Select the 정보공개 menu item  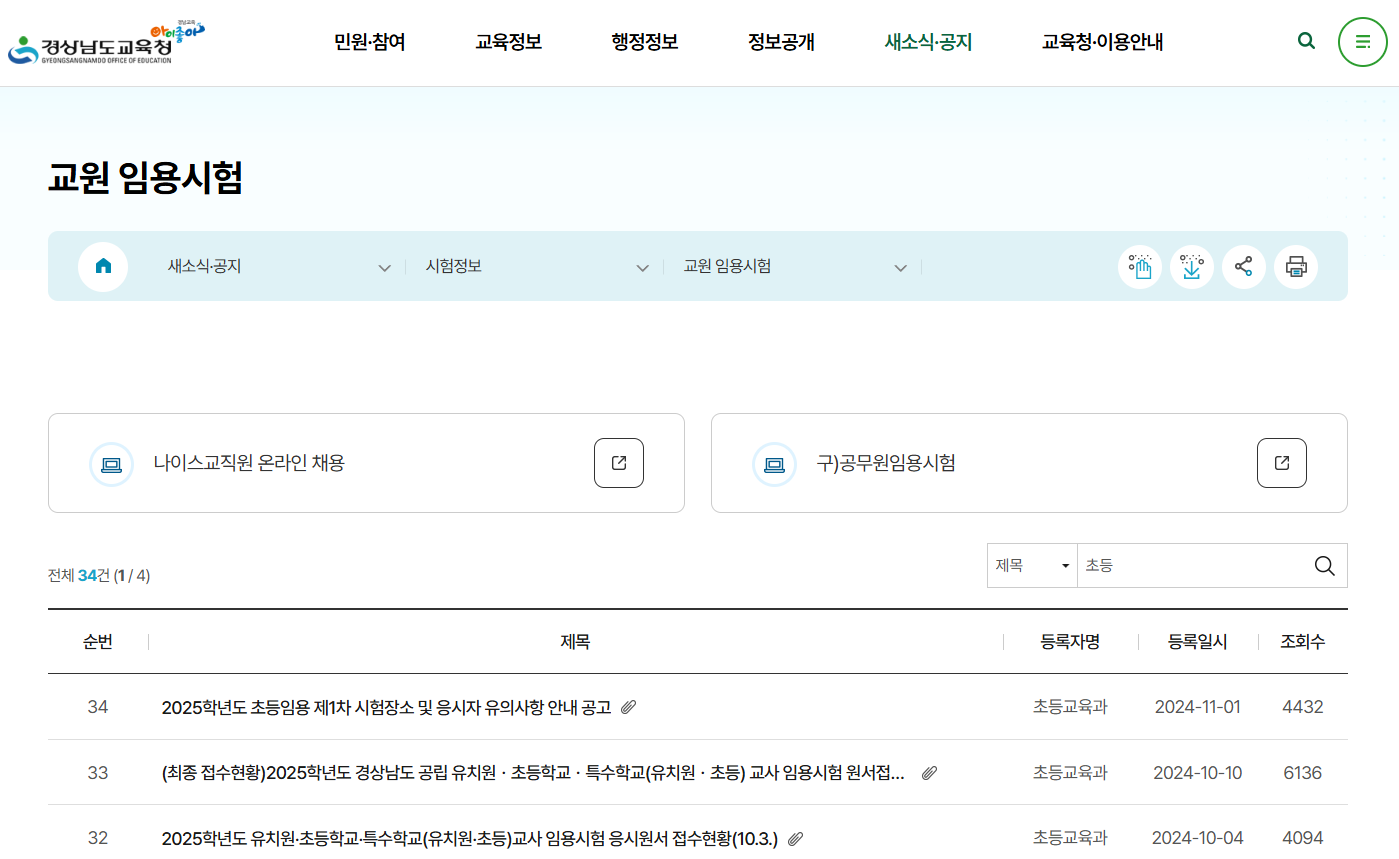[x=781, y=42]
